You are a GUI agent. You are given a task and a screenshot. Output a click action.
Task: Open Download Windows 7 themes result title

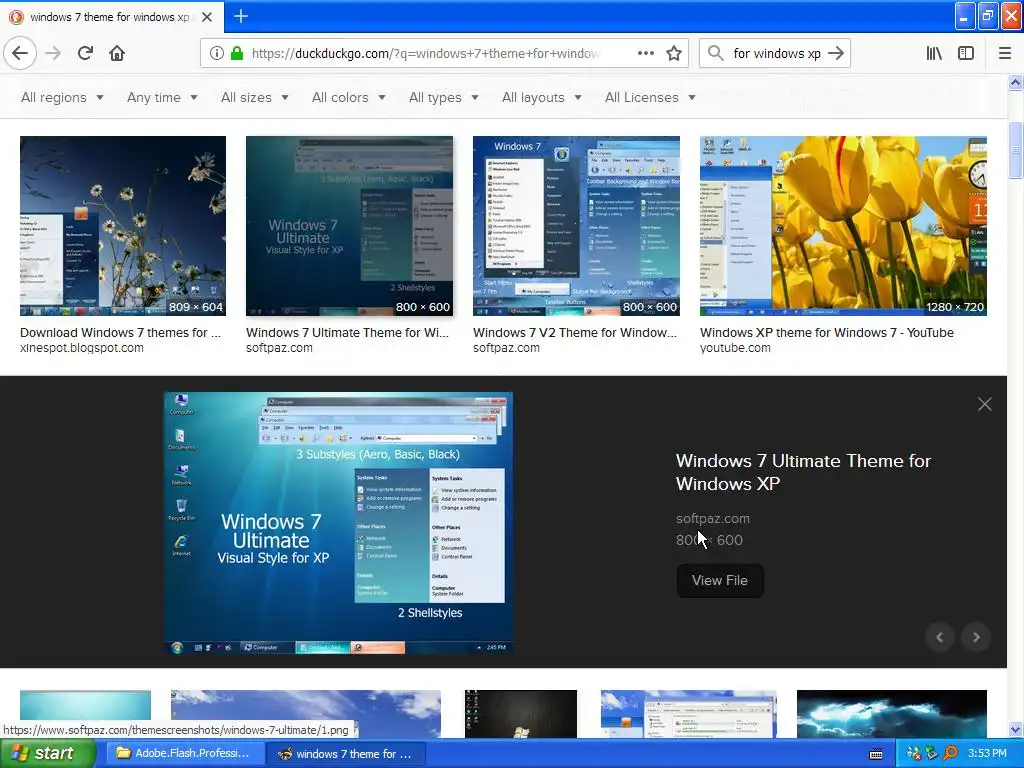point(121,332)
